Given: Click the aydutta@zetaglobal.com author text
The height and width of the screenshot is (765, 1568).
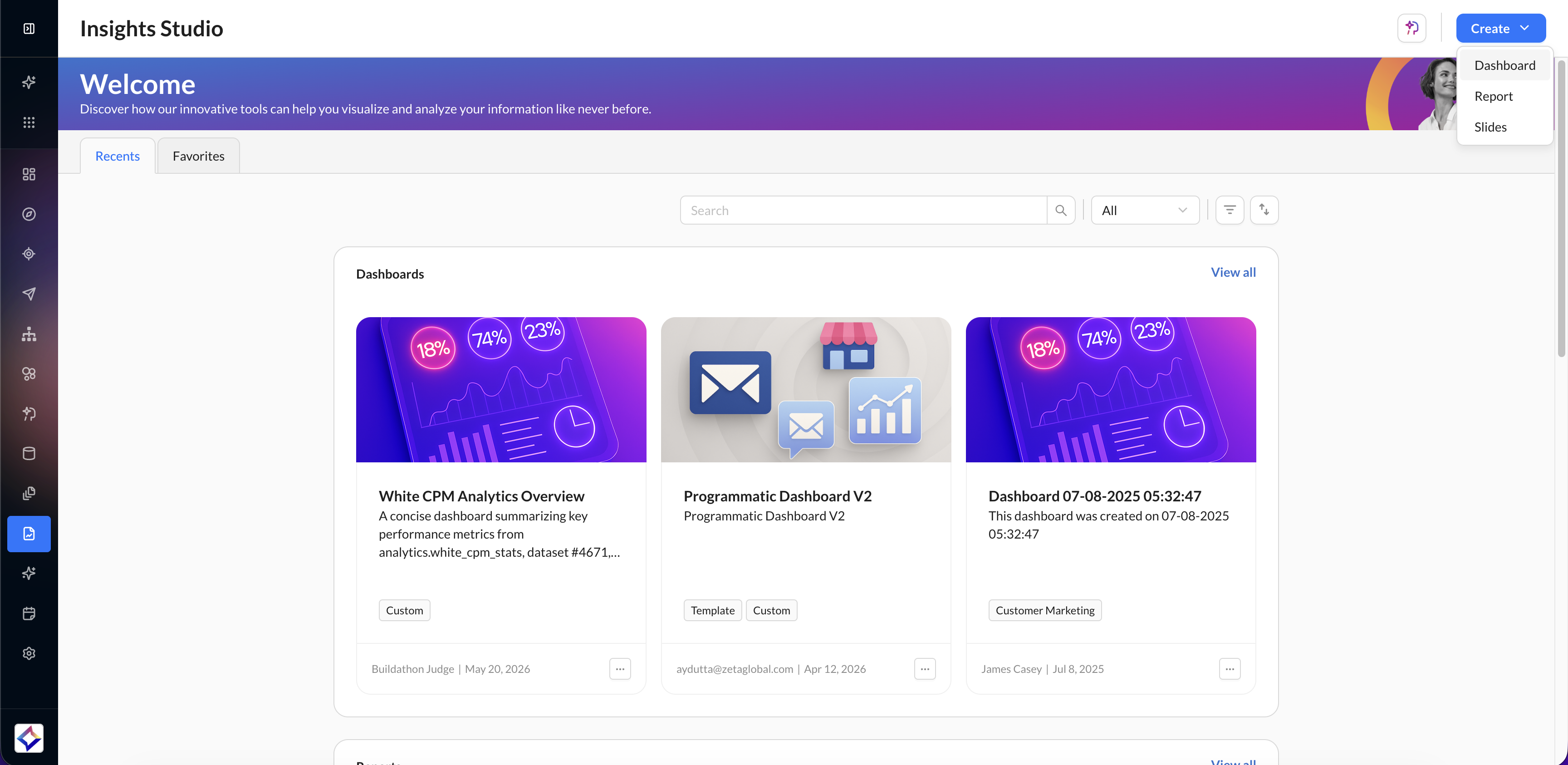Looking at the screenshot, I should tap(735, 669).
